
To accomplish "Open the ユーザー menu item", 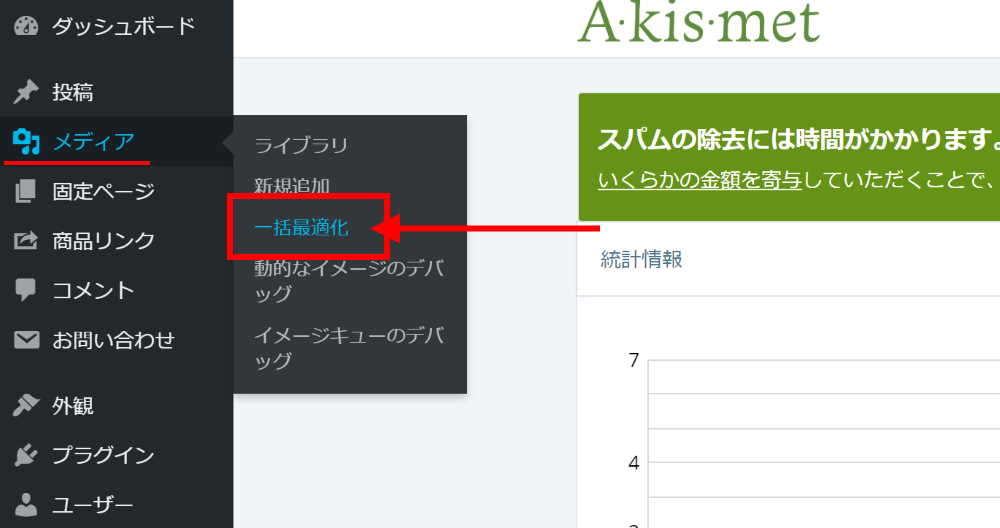I will coord(92,505).
